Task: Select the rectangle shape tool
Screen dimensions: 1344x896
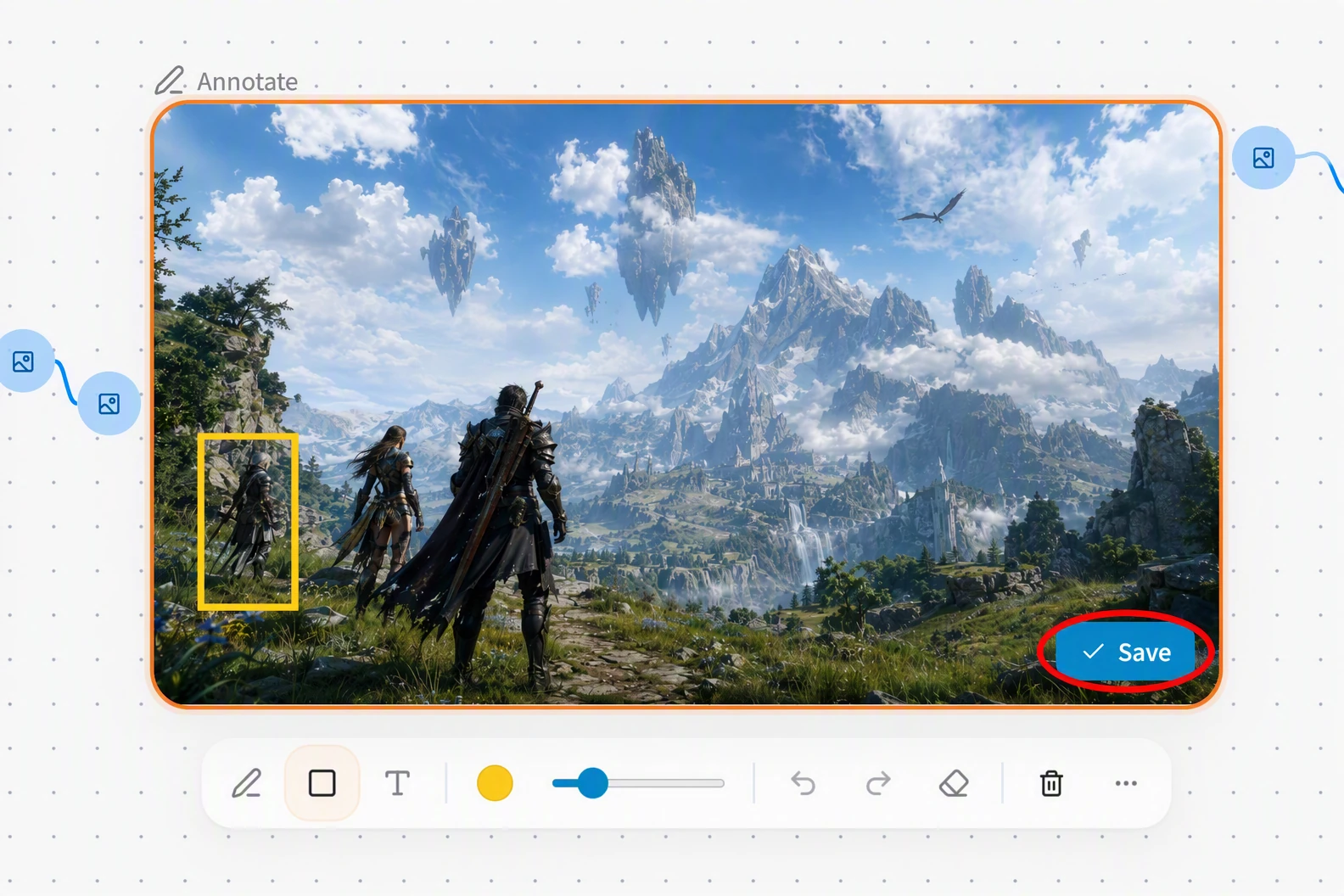Action: coord(322,783)
